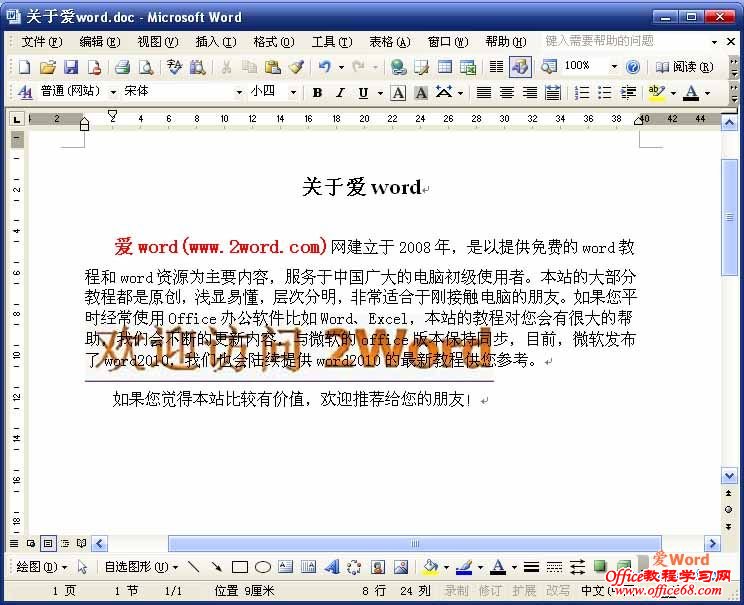
Task: Undo the last action
Action: click(x=325, y=67)
